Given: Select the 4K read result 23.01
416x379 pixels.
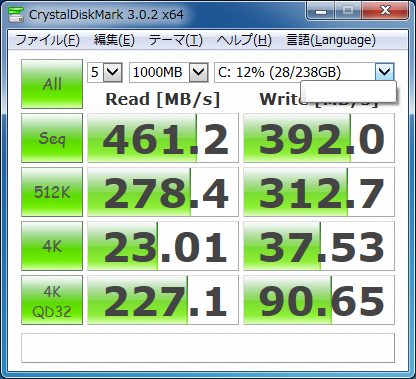Looking at the screenshot, I should coord(163,246).
